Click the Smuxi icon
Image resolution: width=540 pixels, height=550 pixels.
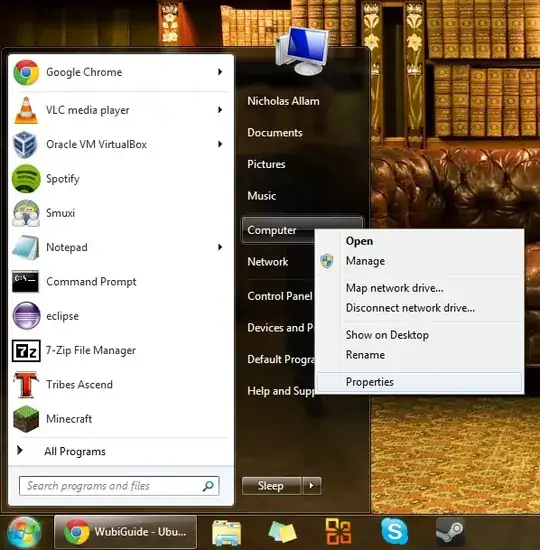[26, 213]
